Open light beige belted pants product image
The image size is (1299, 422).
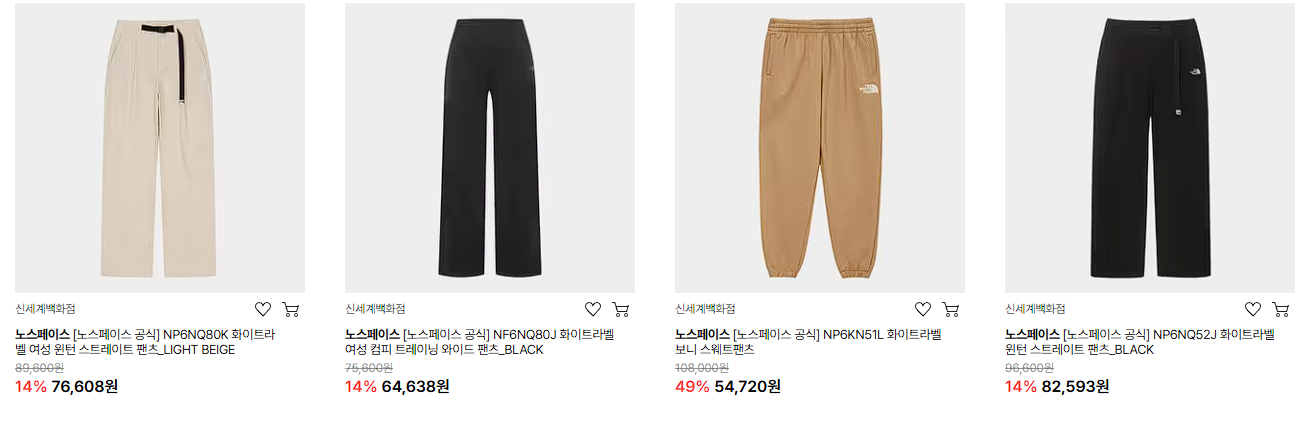[160, 148]
